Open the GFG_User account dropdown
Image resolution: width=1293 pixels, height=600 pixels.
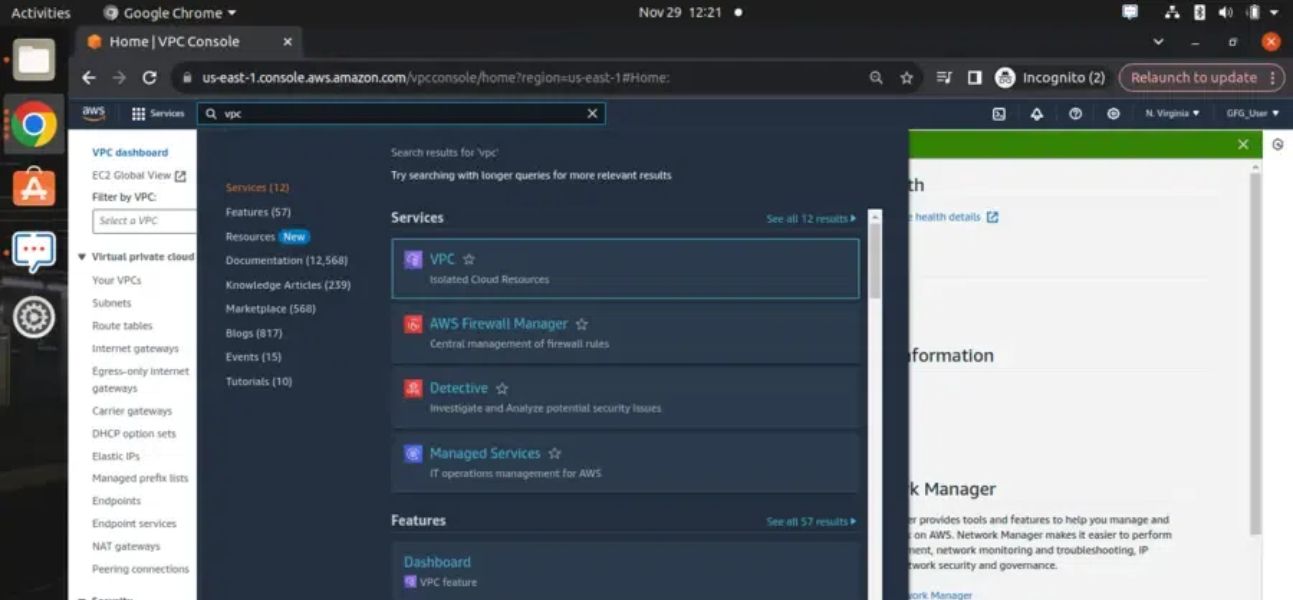point(1252,114)
